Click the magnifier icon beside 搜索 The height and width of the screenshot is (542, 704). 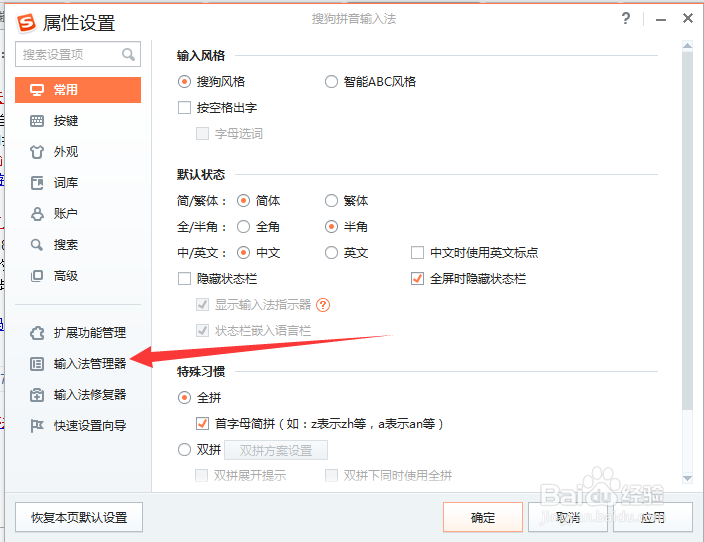(37, 245)
